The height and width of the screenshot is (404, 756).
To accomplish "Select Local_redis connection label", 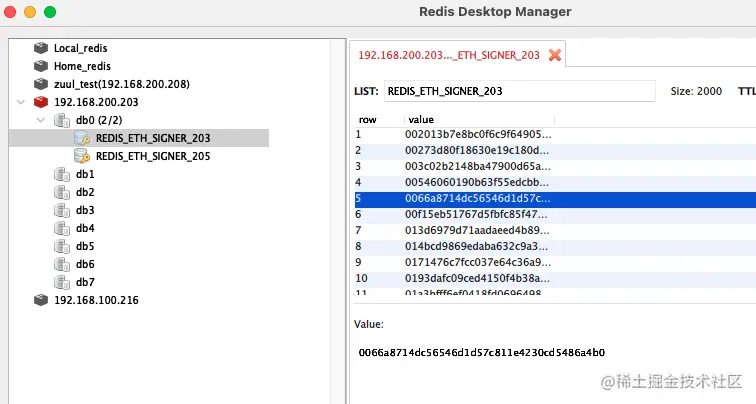I will (81, 48).
